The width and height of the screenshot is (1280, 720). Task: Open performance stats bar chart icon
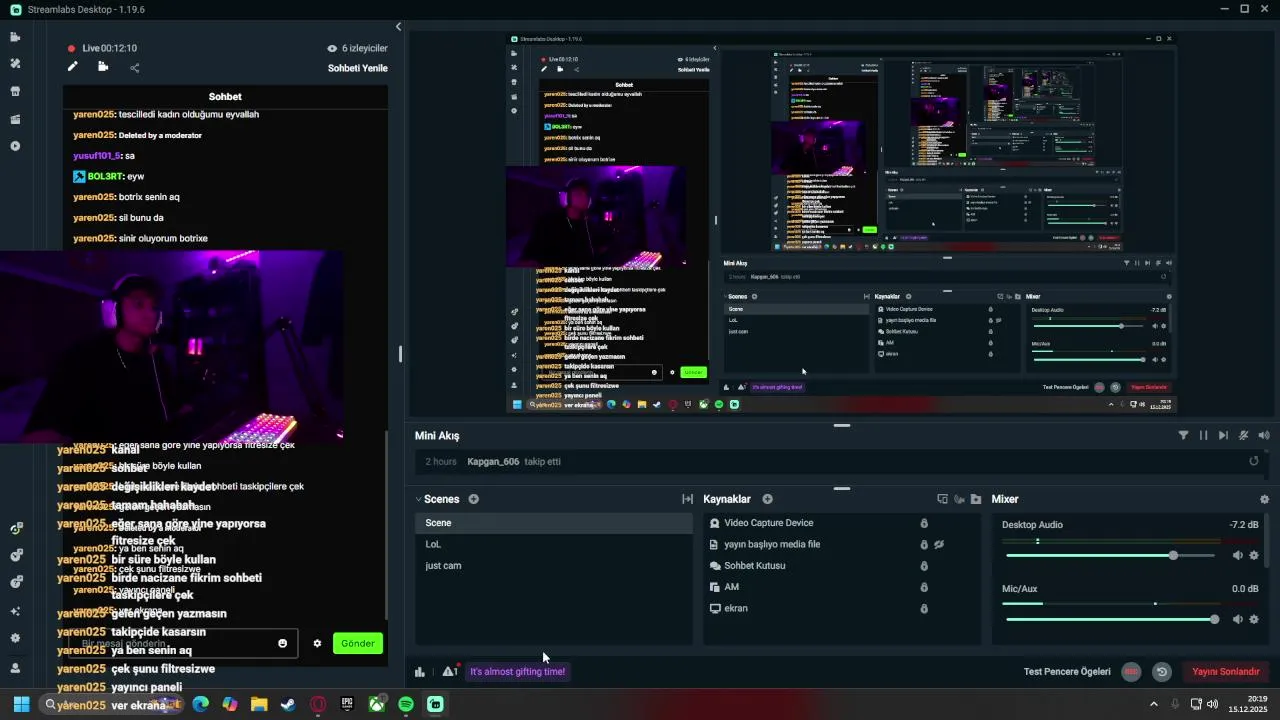(420, 671)
